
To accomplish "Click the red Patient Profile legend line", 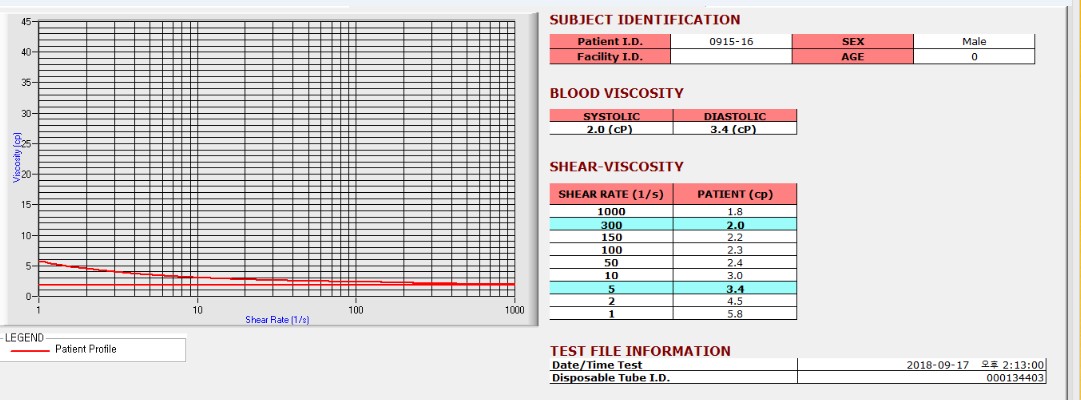I will tap(30, 350).
